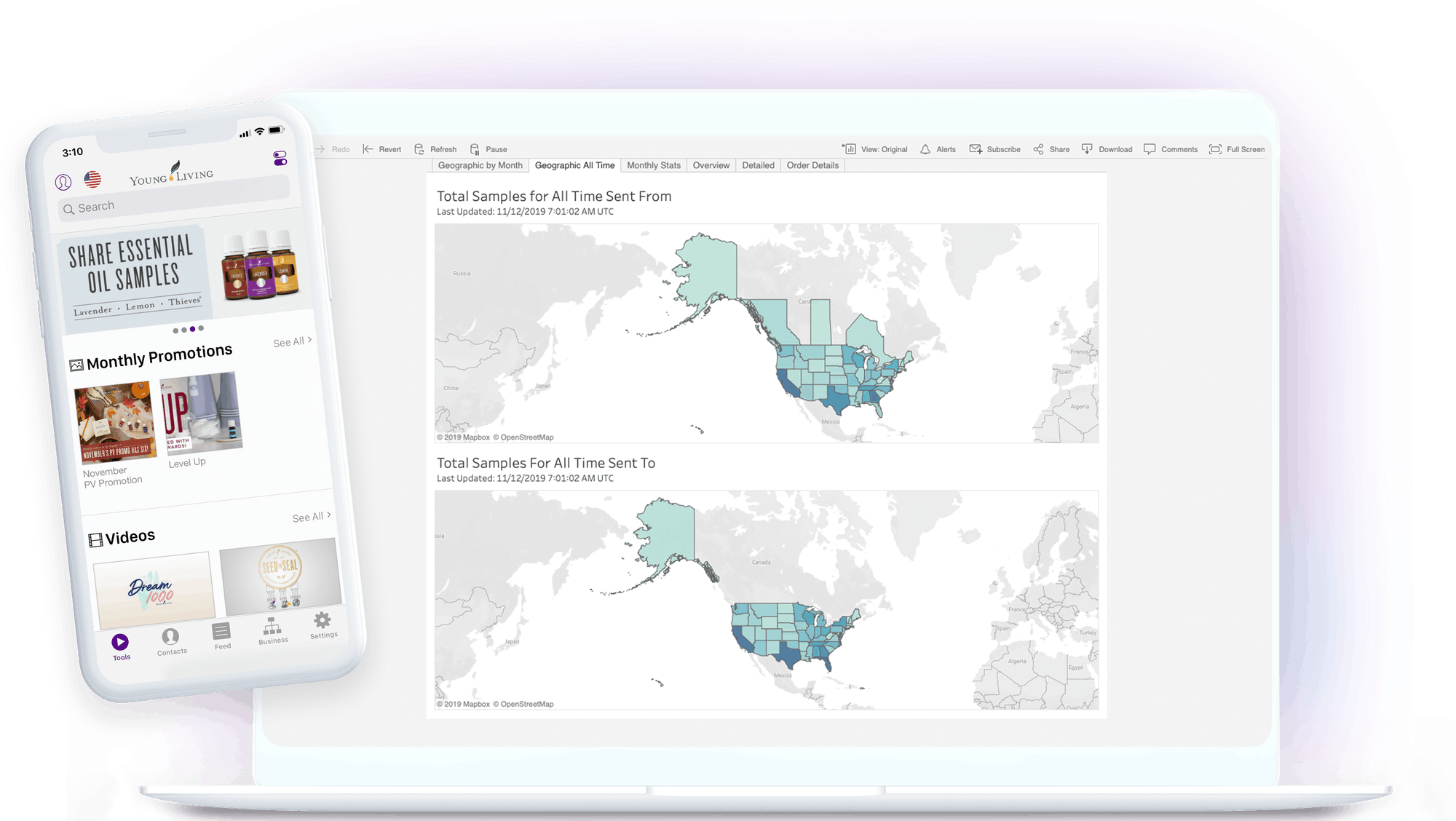
Task: Switch to Geographic by Month tab
Action: 480,165
